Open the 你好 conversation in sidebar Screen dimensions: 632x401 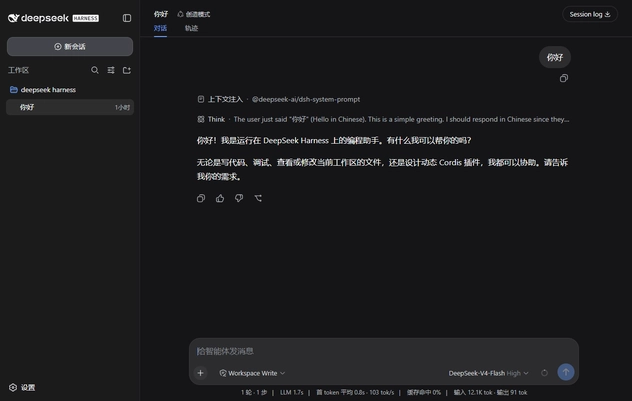tap(70, 107)
